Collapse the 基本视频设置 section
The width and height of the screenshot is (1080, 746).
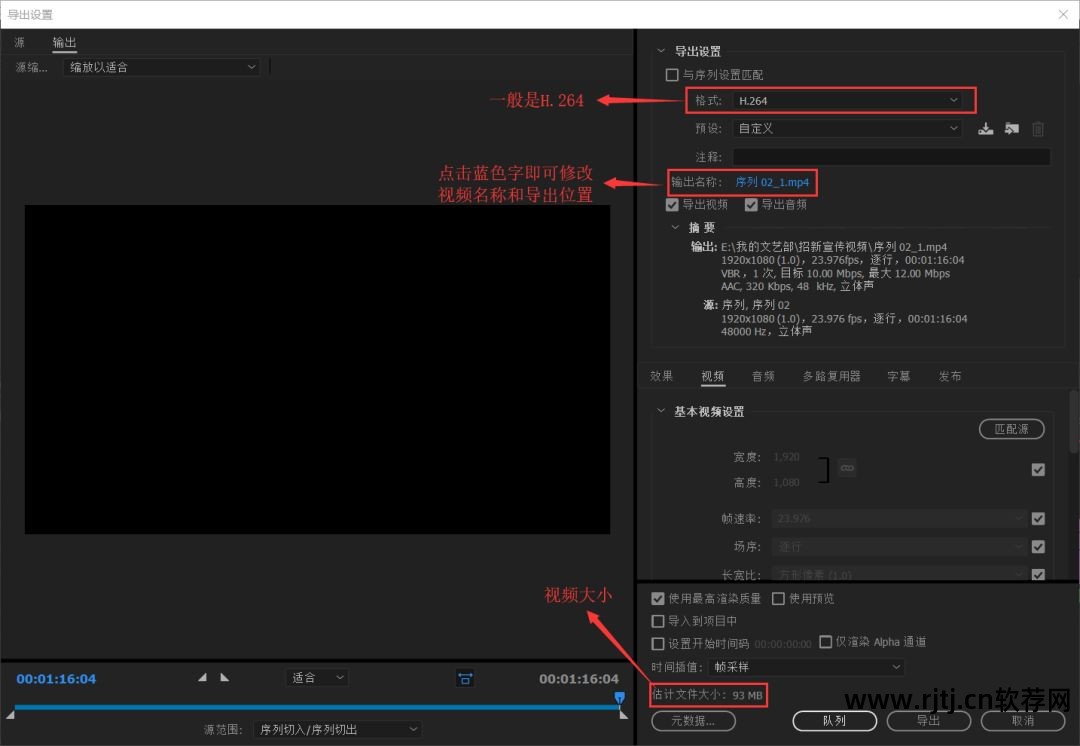click(661, 411)
